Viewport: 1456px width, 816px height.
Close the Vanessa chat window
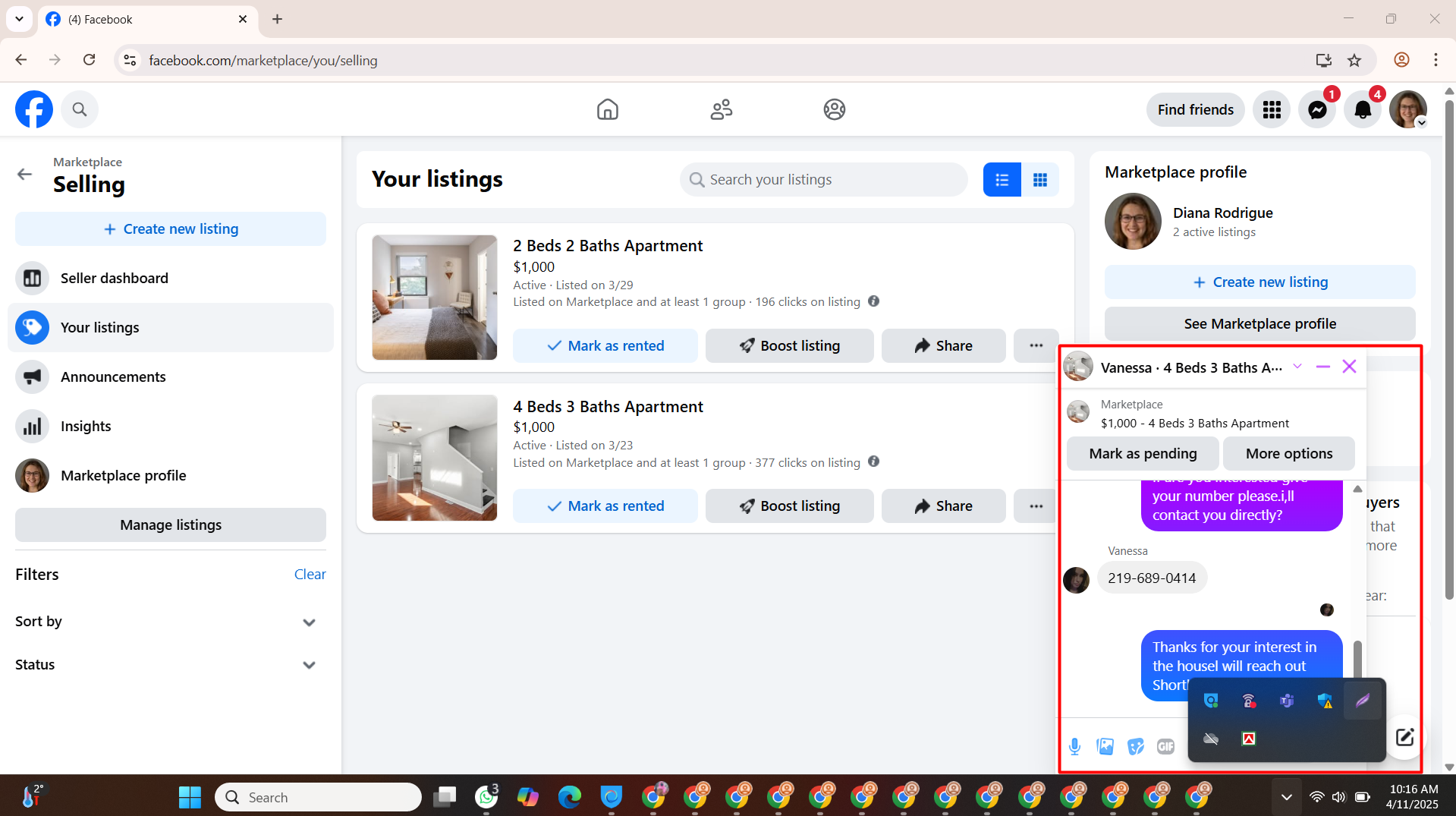click(x=1349, y=367)
